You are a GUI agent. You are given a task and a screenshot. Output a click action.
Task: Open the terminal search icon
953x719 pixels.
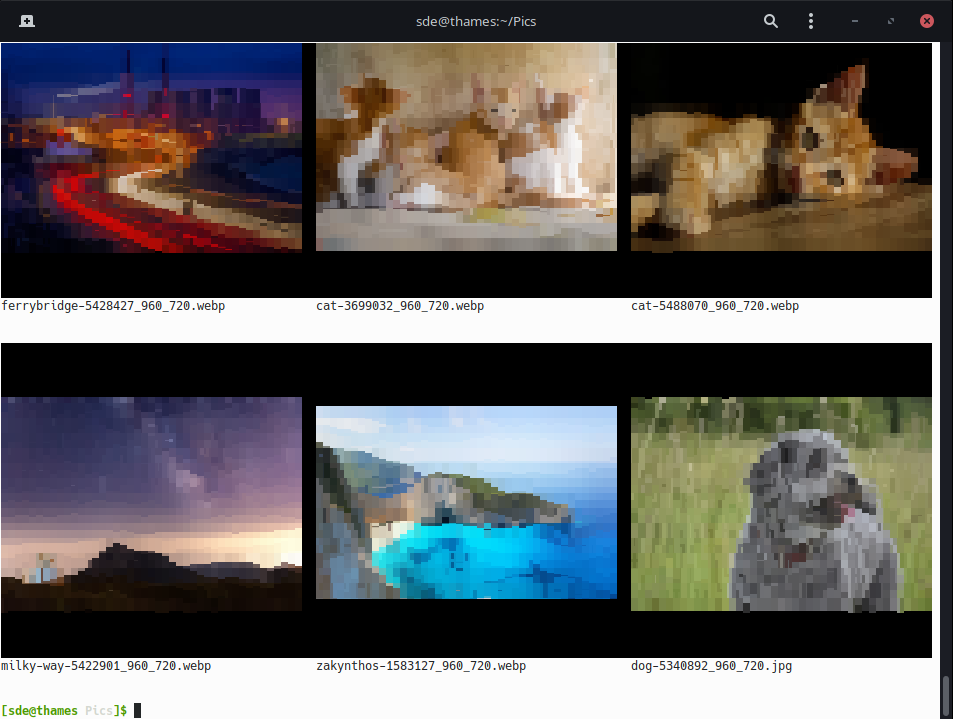pos(770,20)
